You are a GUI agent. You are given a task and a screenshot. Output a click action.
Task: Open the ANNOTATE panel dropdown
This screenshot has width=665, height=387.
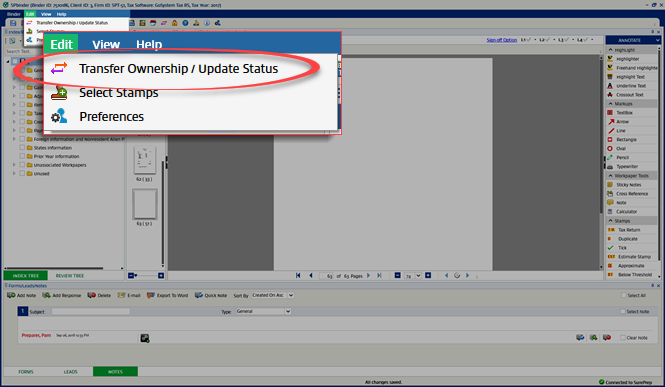(657, 40)
